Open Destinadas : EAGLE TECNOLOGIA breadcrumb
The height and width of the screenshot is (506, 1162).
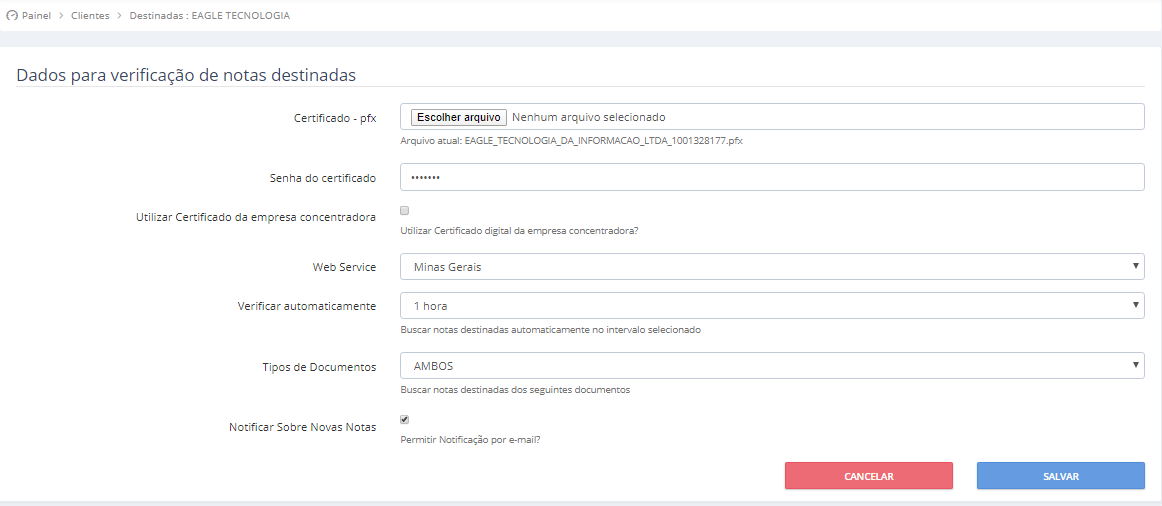210,16
